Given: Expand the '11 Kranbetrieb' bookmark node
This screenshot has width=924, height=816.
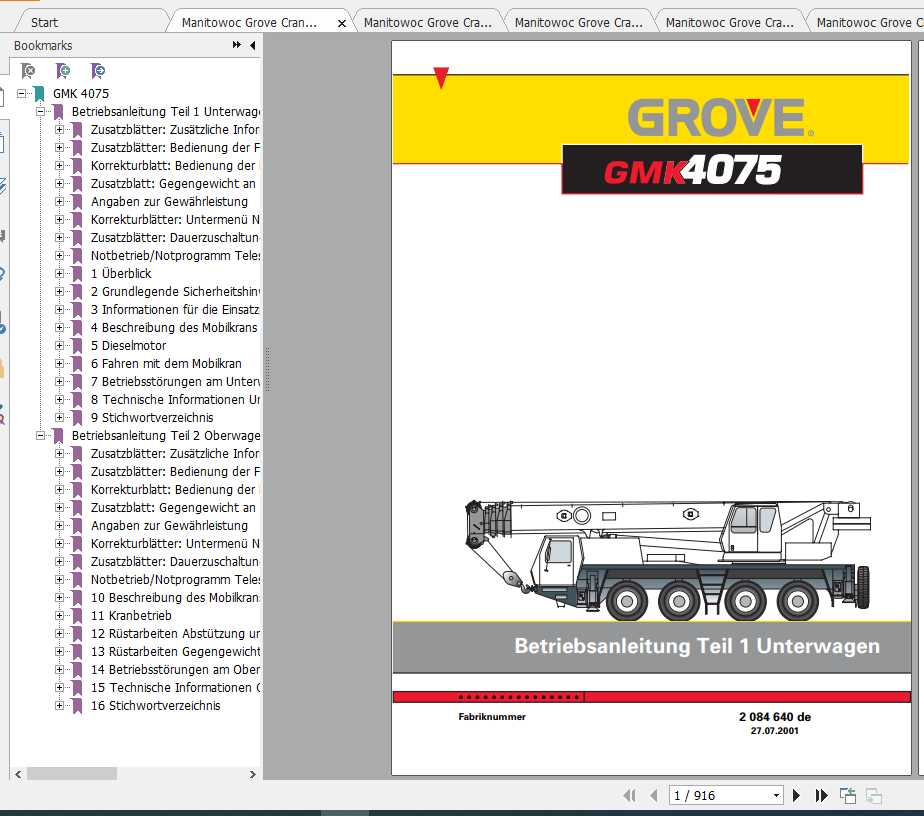Looking at the screenshot, I should (57, 616).
